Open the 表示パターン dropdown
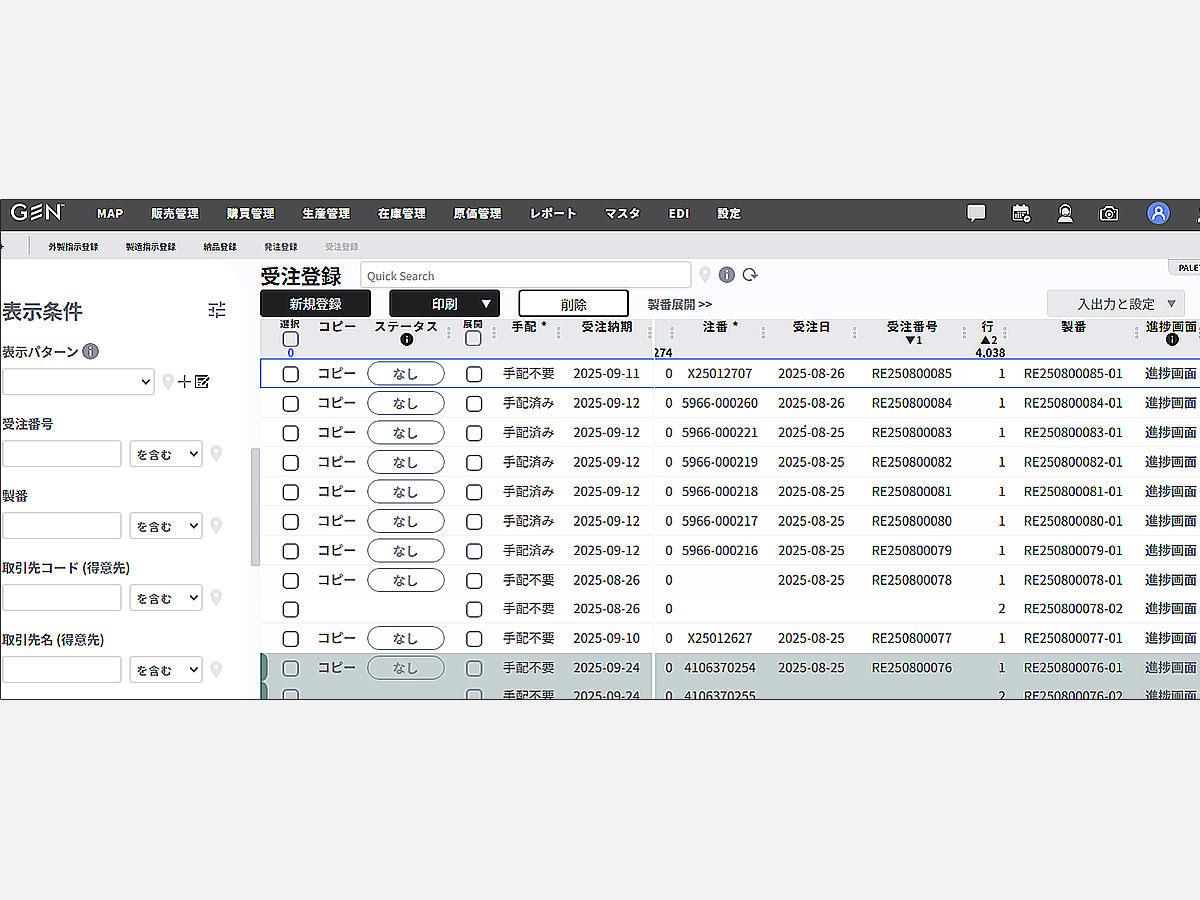 78,382
